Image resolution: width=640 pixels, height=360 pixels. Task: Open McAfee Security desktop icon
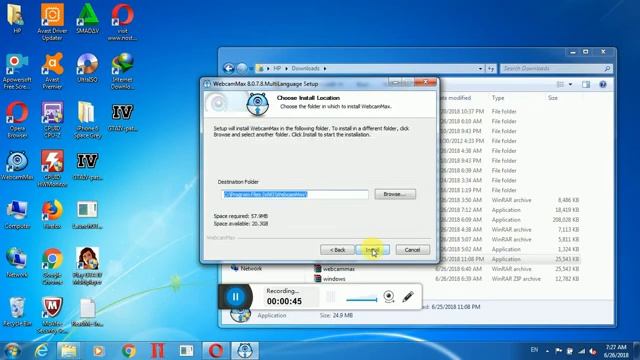[52, 316]
